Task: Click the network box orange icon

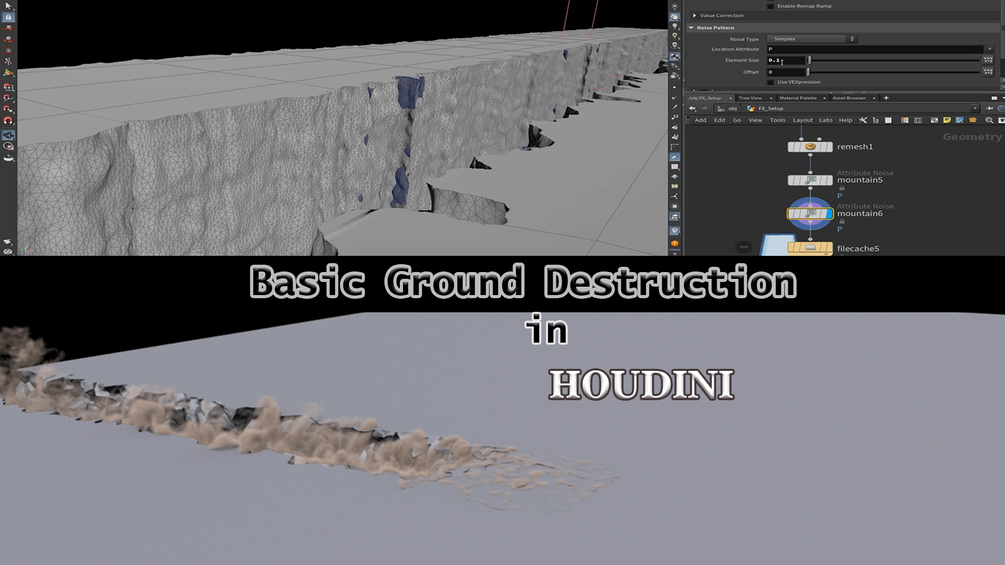Action: (972, 120)
